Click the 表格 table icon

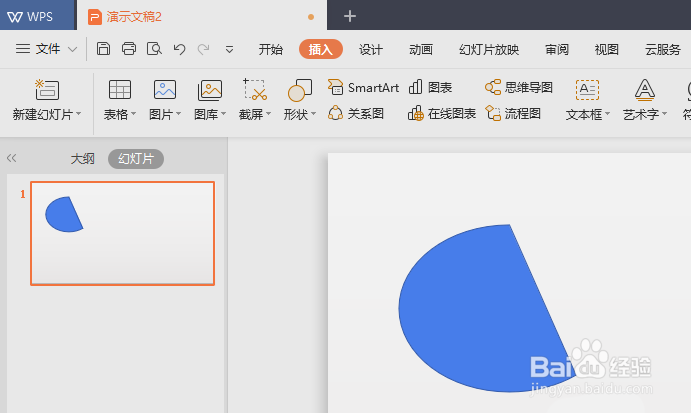(x=120, y=90)
